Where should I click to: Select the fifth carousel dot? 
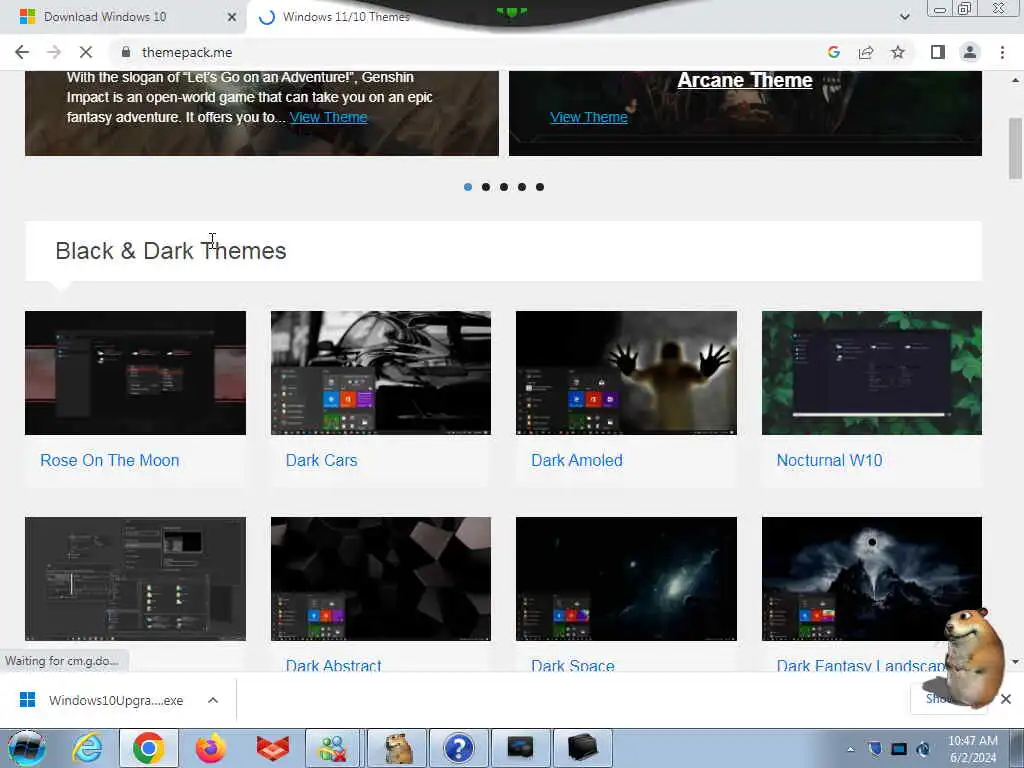539,187
